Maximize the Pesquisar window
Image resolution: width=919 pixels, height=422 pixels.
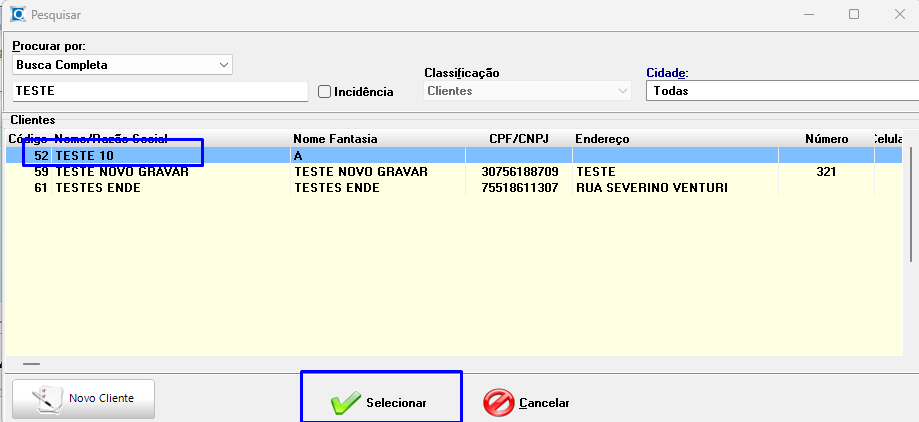(x=853, y=15)
